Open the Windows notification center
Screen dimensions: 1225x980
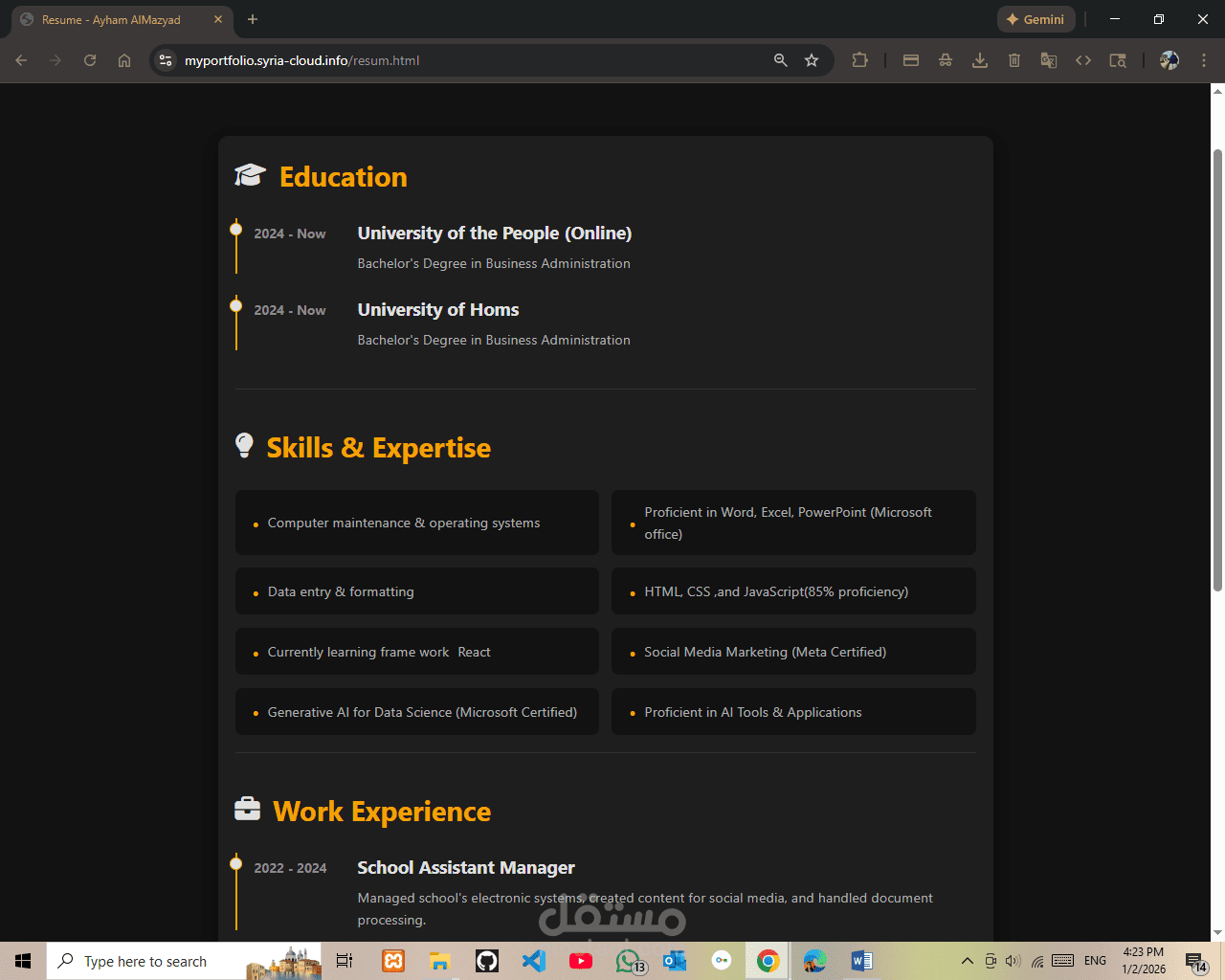(x=1196, y=961)
